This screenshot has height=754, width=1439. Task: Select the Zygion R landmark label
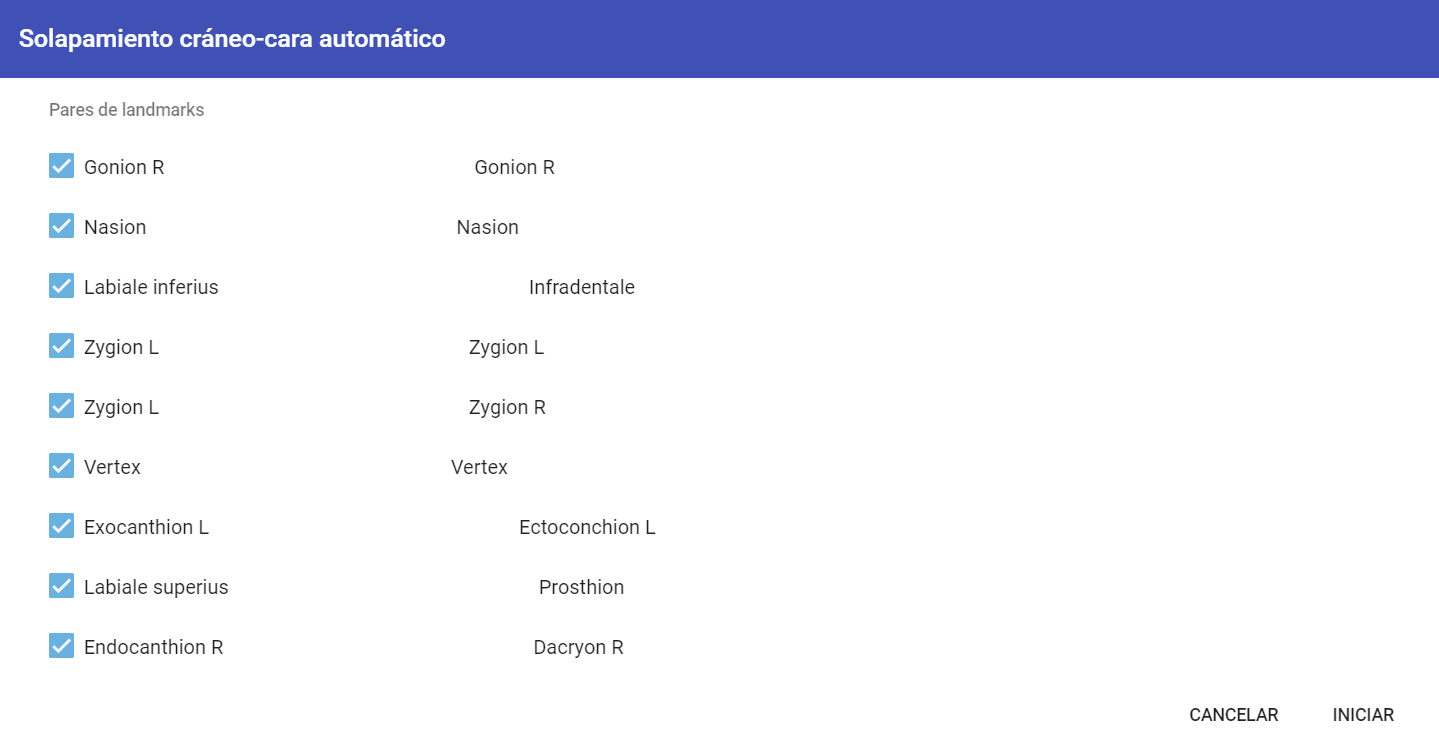tap(507, 408)
